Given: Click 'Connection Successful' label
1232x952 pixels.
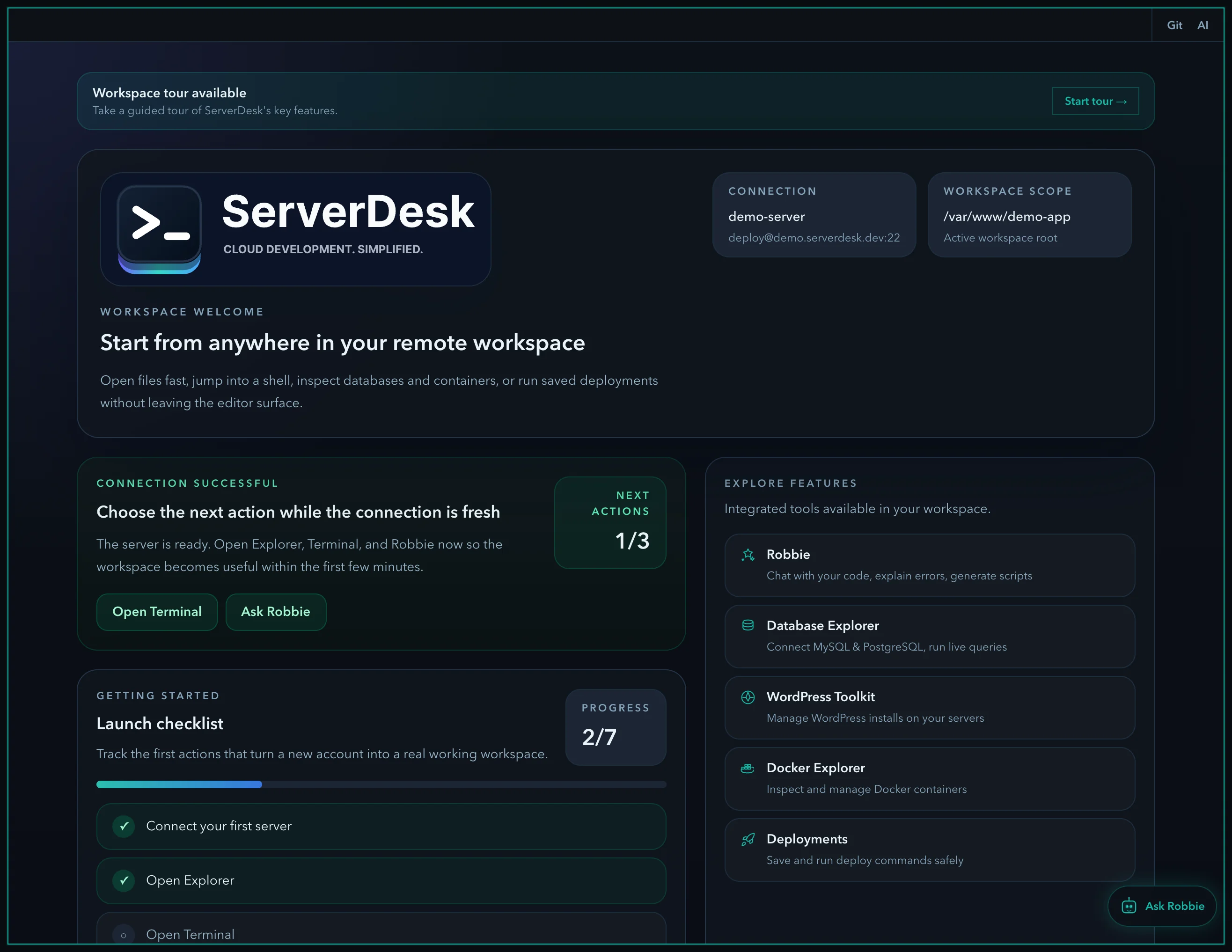Looking at the screenshot, I should tap(187, 483).
